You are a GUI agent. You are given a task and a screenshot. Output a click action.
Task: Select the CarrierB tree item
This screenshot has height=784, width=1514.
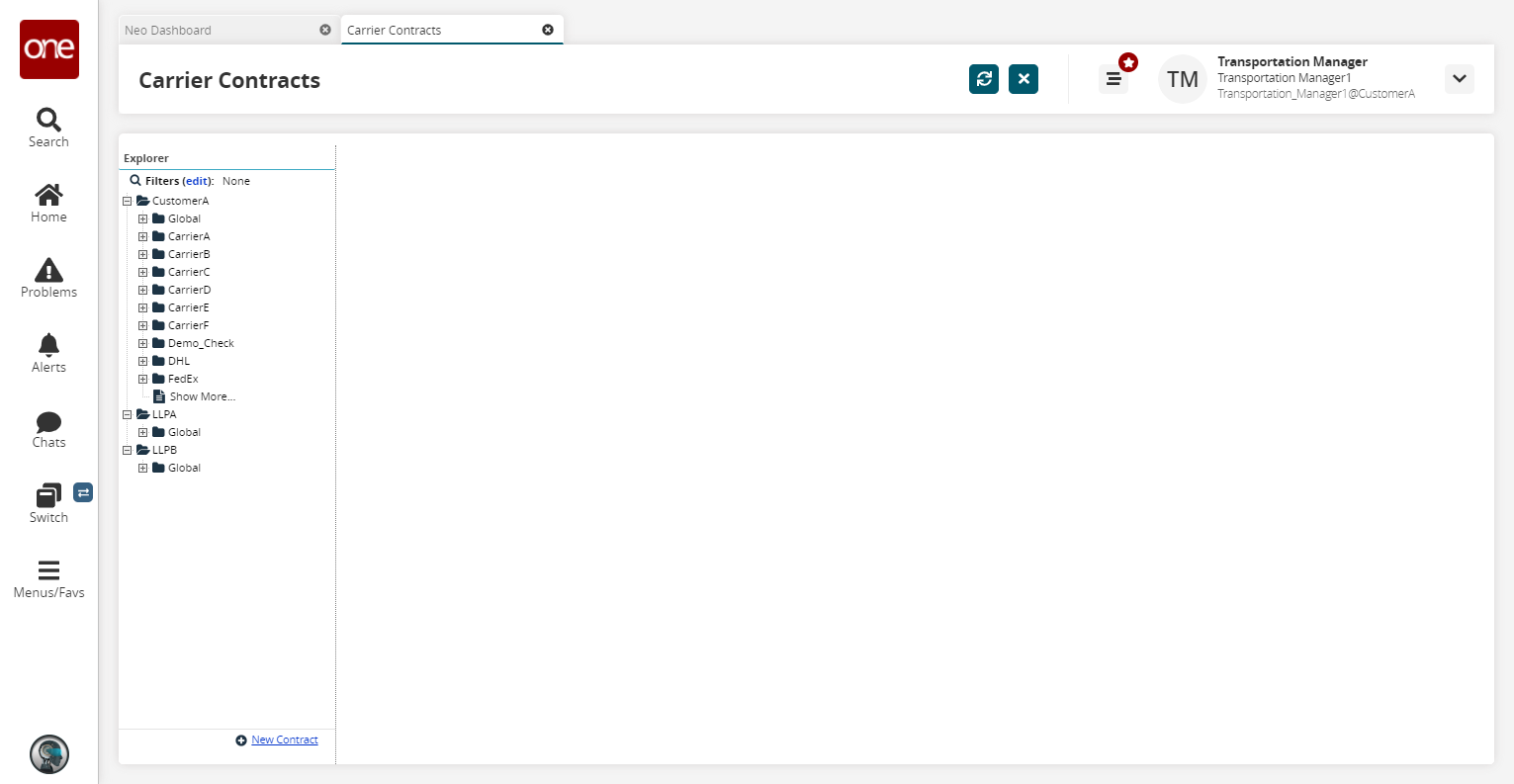pyautogui.click(x=189, y=254)
